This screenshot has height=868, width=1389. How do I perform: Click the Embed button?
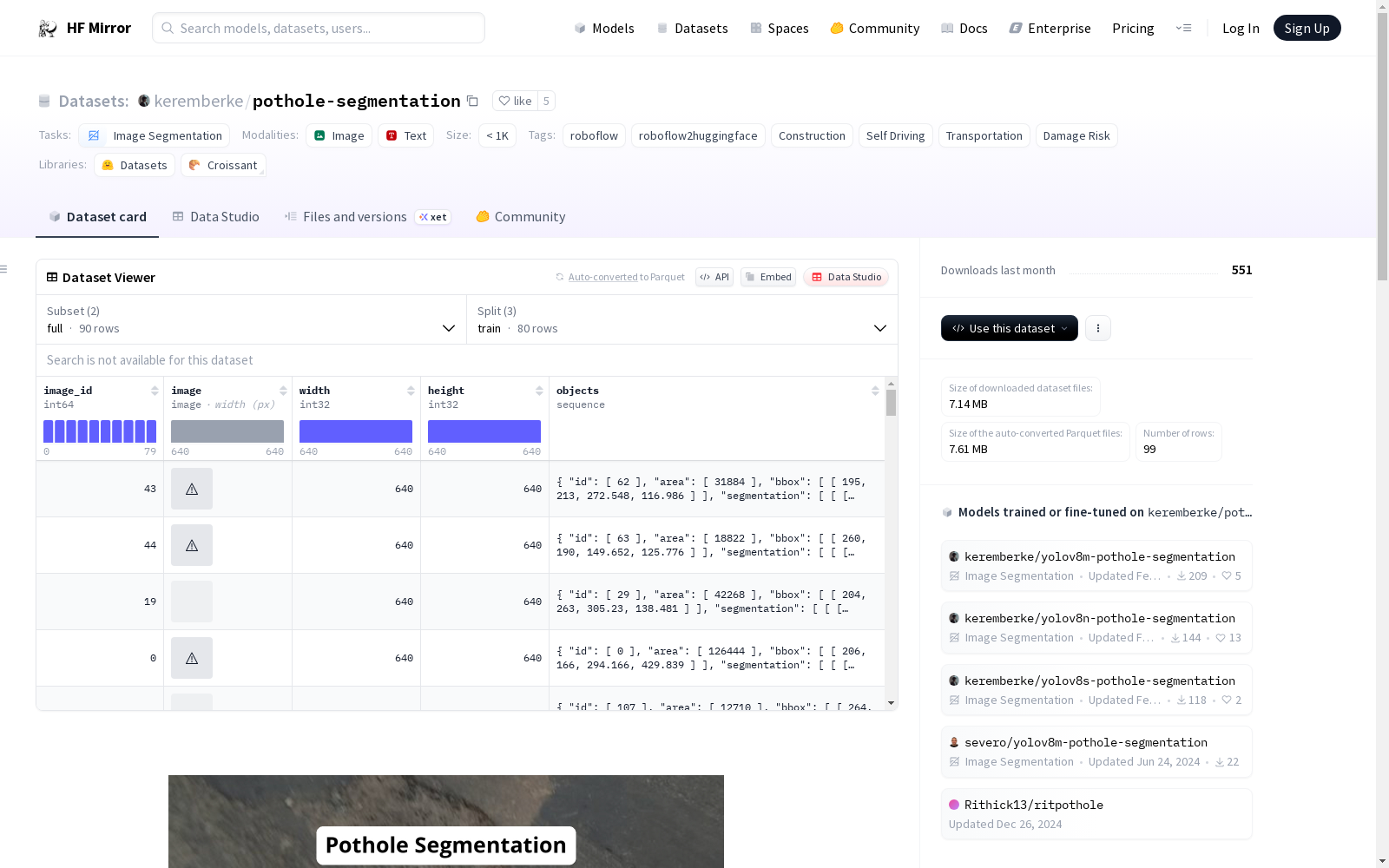pyautogui.click(x=768, y=277)
